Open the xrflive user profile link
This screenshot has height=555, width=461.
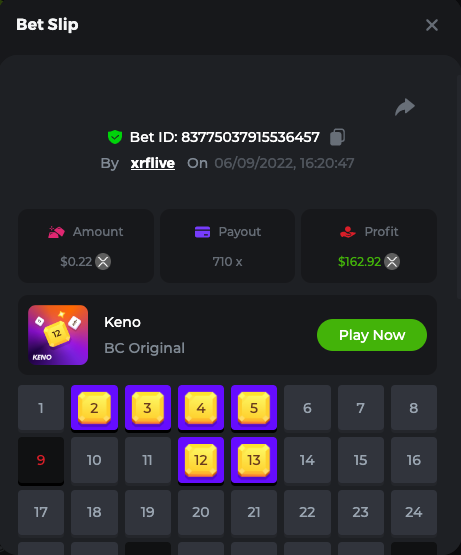point(153,163)
